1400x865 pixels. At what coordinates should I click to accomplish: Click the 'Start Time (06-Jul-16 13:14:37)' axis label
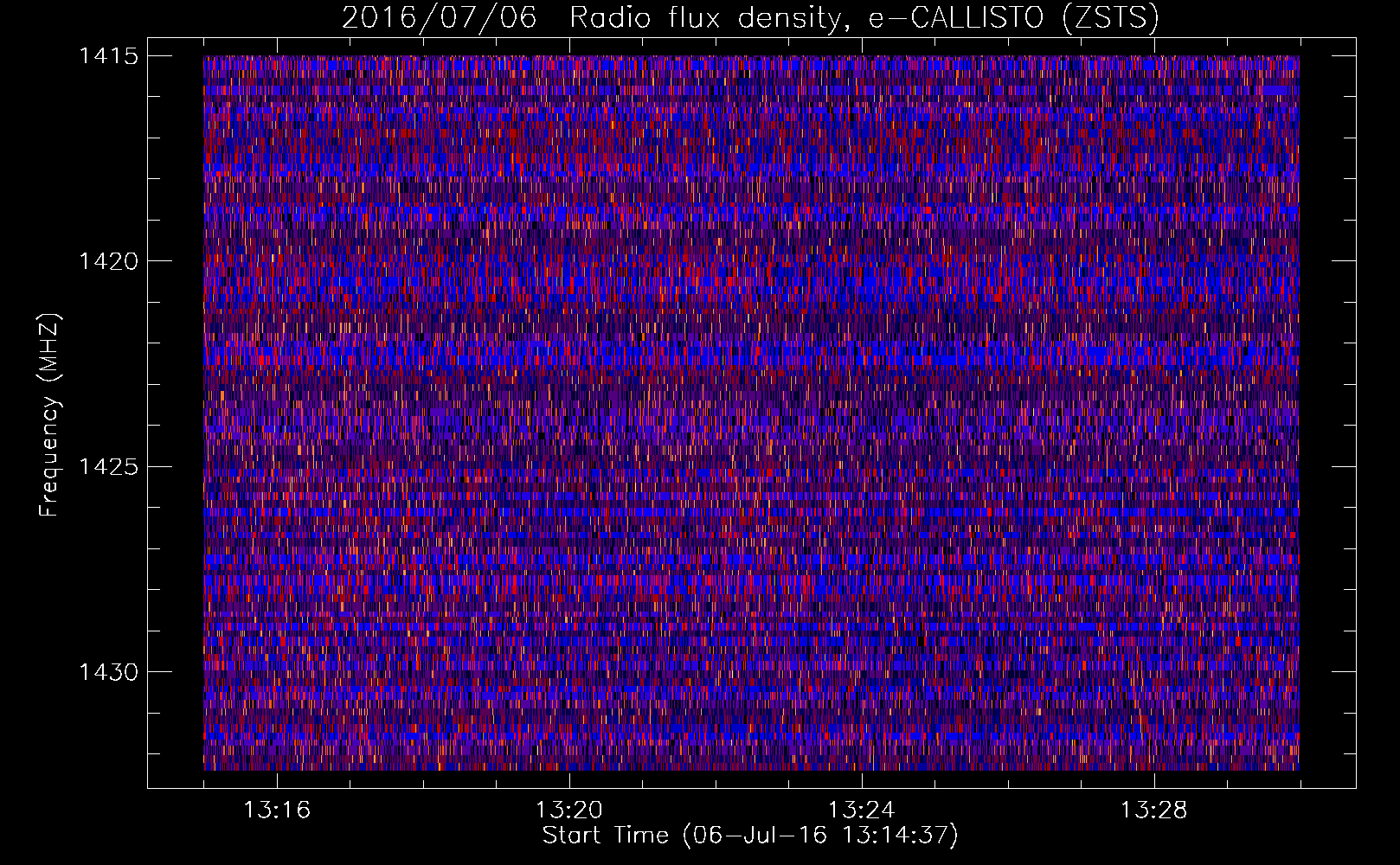[x=750, y=836]
